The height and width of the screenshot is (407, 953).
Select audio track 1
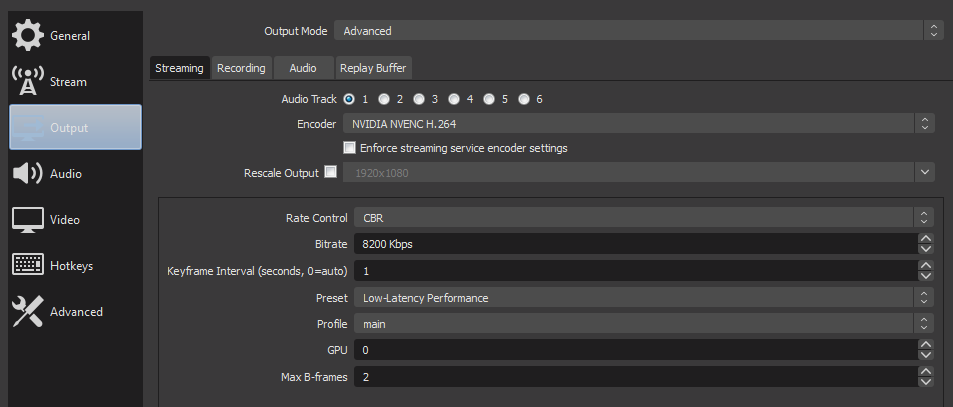[x=349, y=99]
